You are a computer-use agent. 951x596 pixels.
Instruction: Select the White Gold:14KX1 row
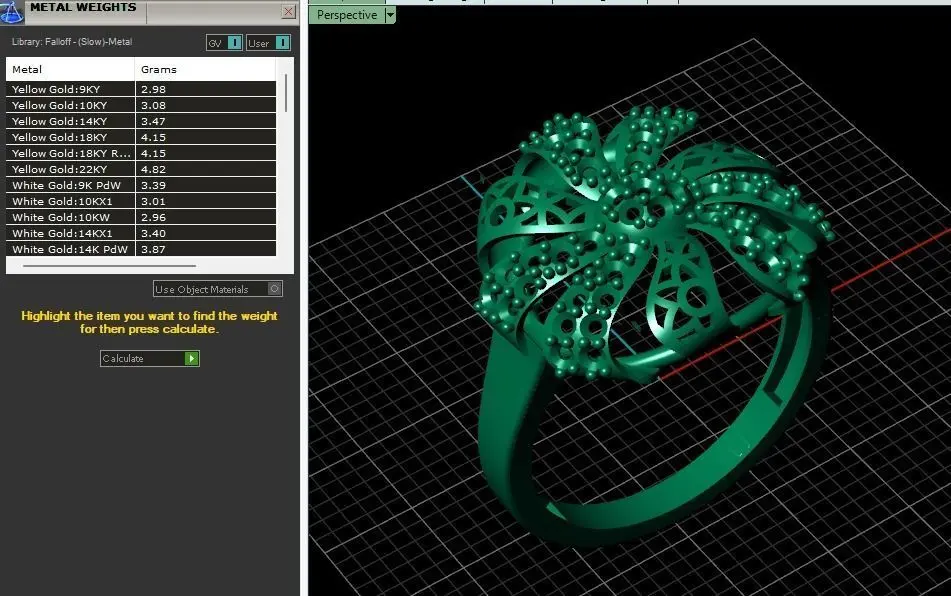click(x=141, y=233)
